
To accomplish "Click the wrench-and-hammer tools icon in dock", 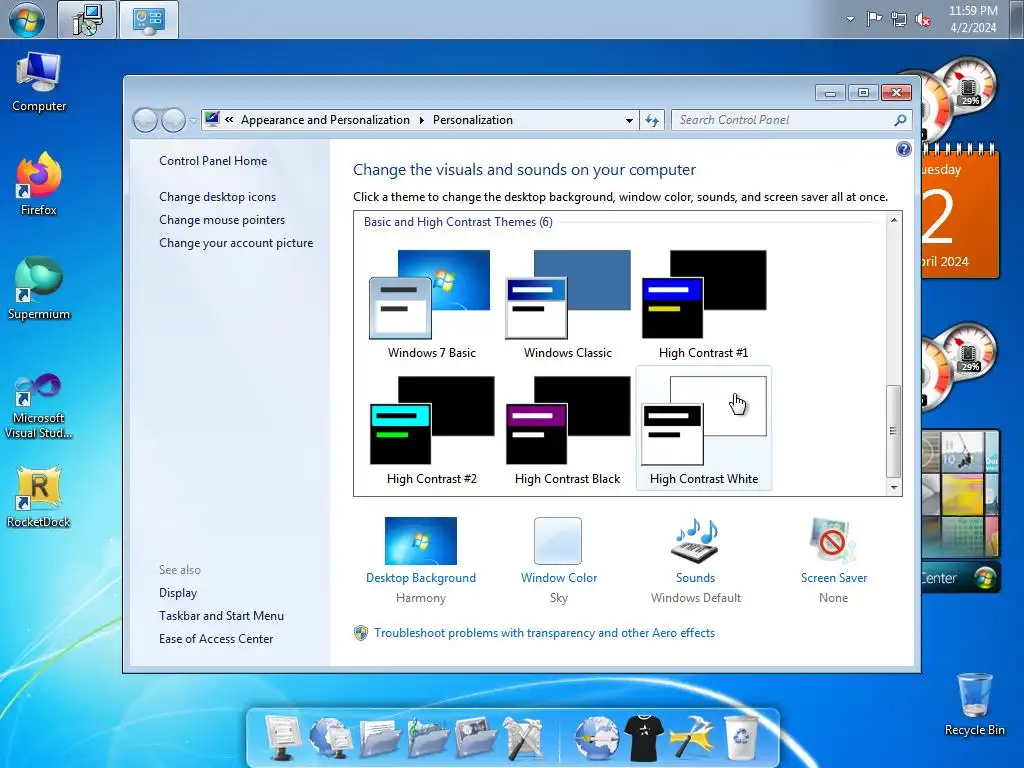I will click(x=523, y=738).
